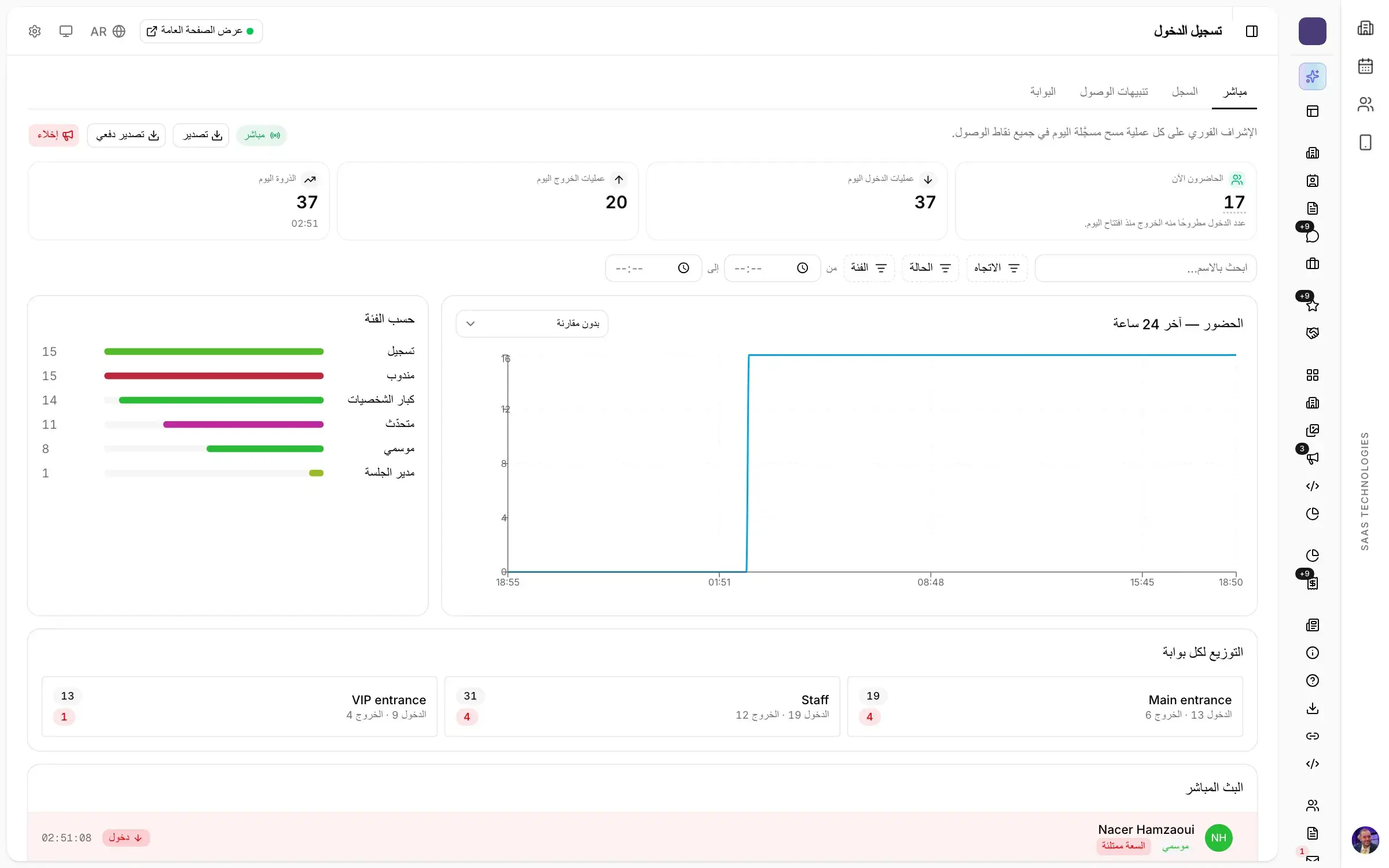The width and height of the screenshot is (1389, 868).
Task: Click the calendar icon in outer sidebar
Action: coord(1365,66)
